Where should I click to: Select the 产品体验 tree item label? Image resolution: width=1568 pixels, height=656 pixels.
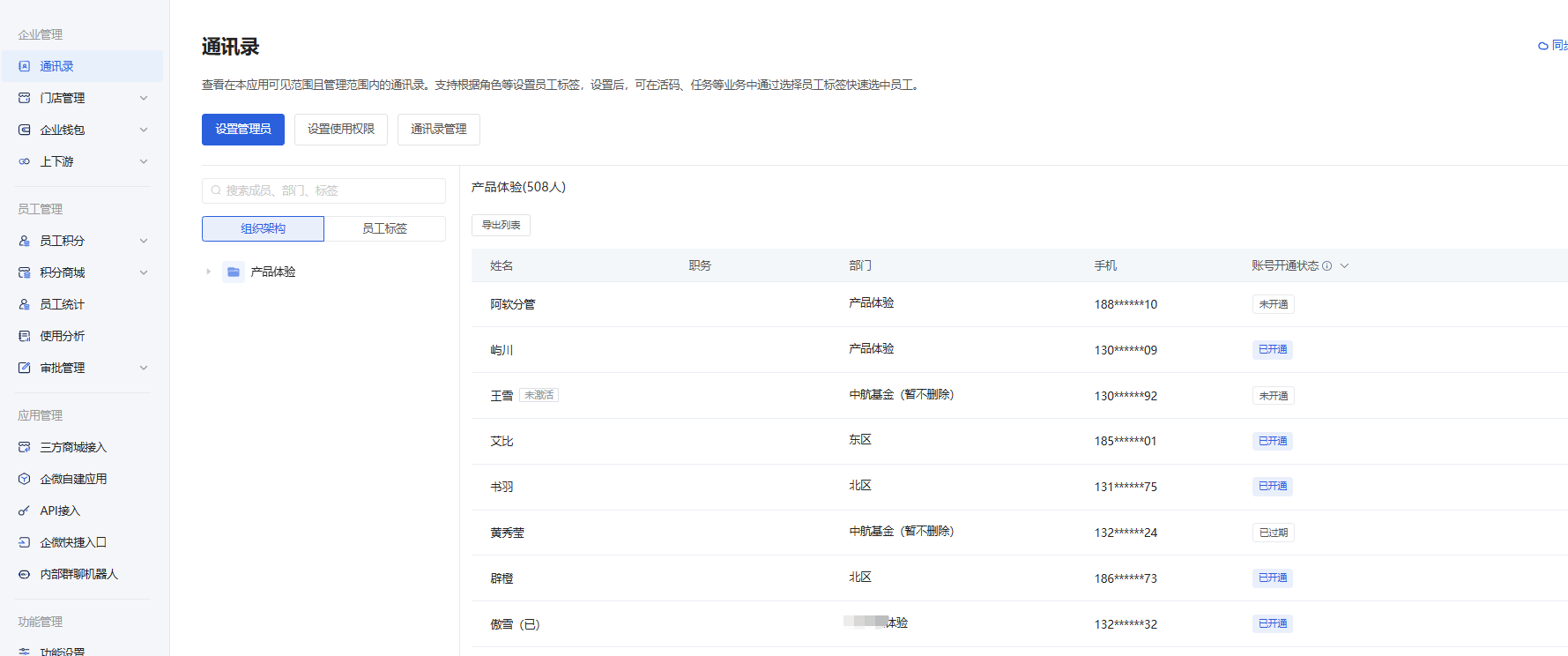pos(273,272)
